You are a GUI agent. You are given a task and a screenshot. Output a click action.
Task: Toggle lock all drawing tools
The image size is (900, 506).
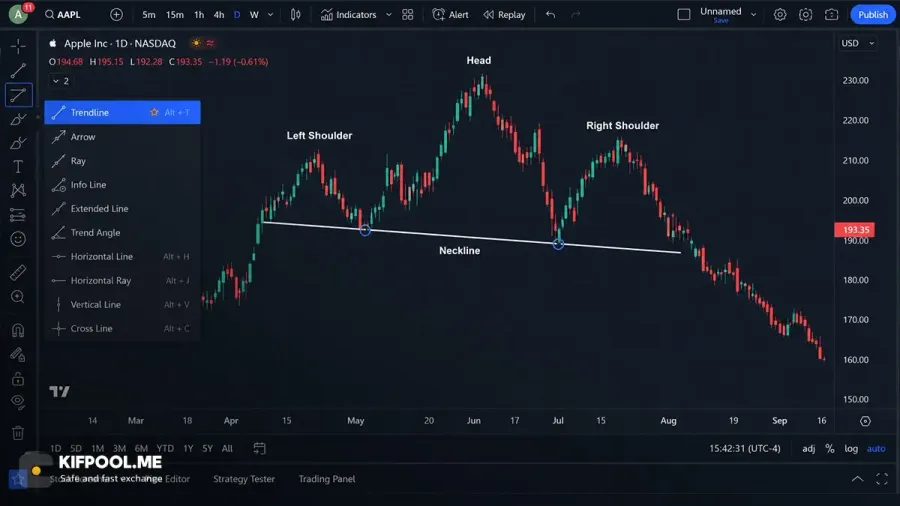18,379
